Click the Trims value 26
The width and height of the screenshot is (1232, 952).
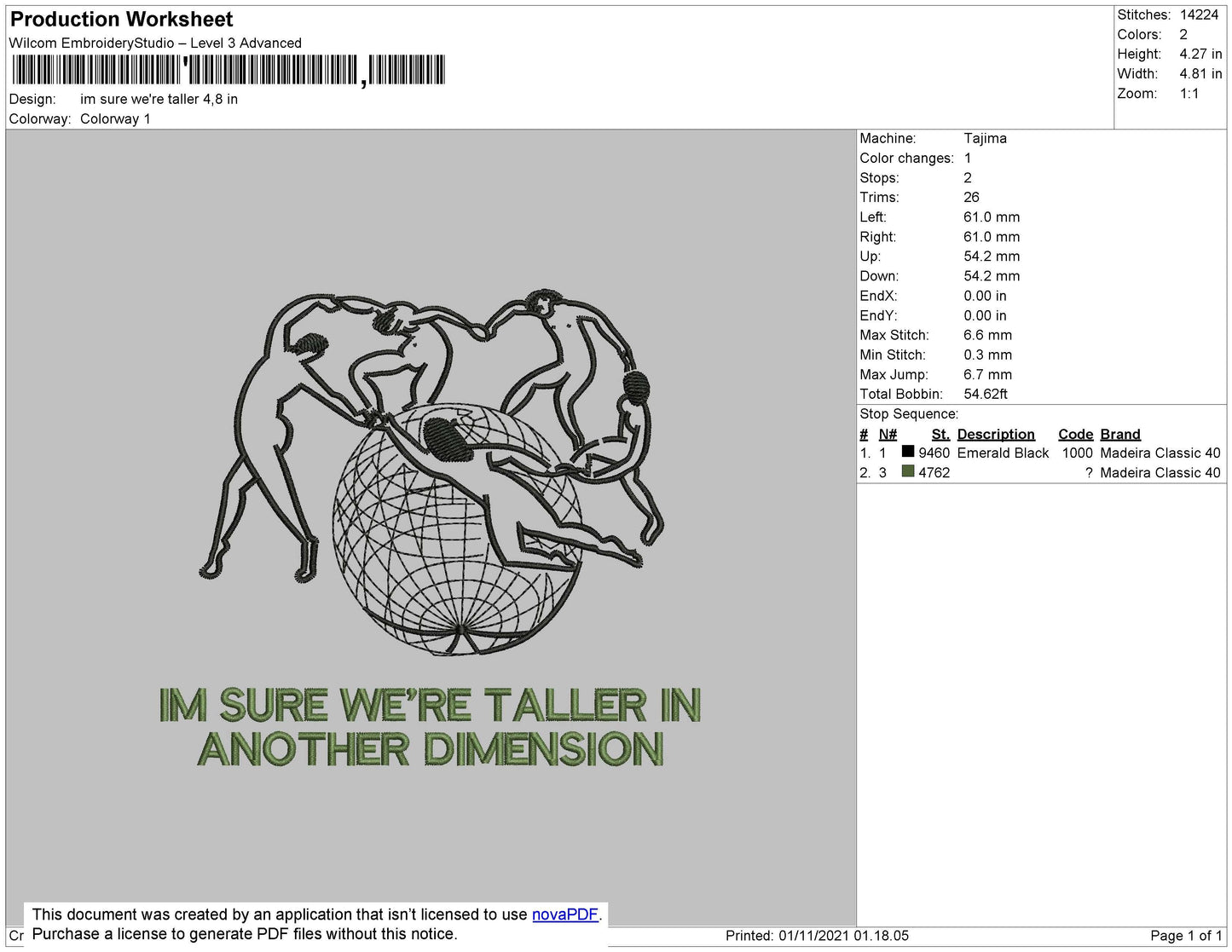972,197
